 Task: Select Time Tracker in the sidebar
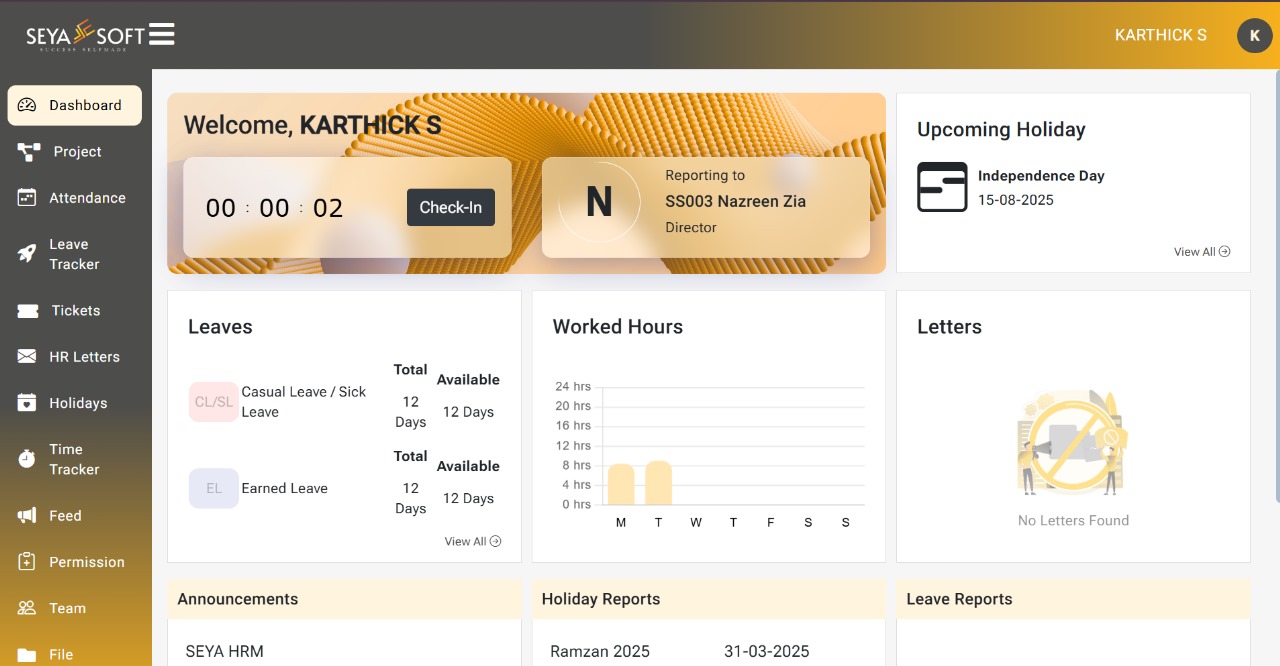point(75,459)
